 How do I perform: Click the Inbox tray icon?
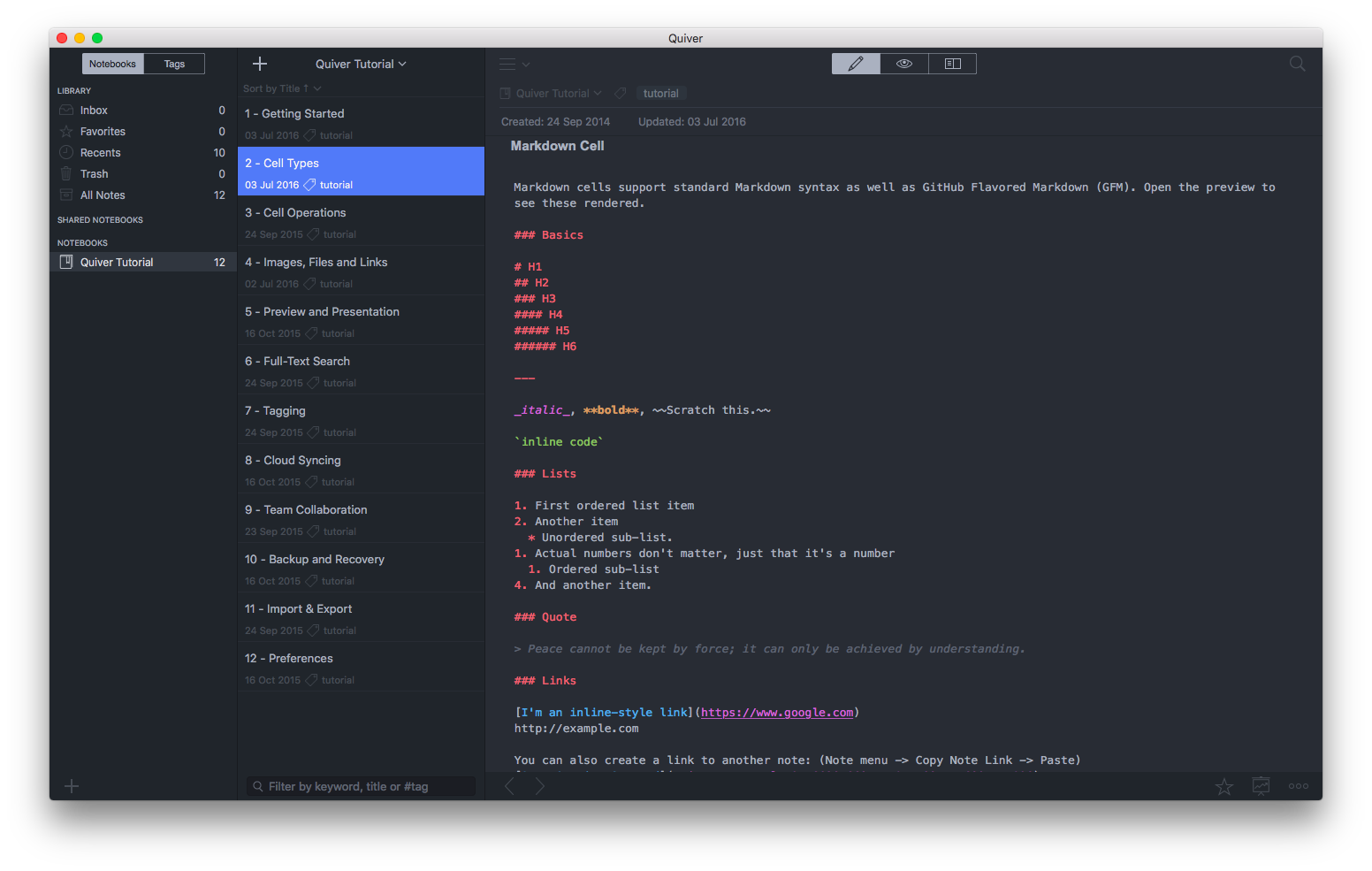point(66,110)
